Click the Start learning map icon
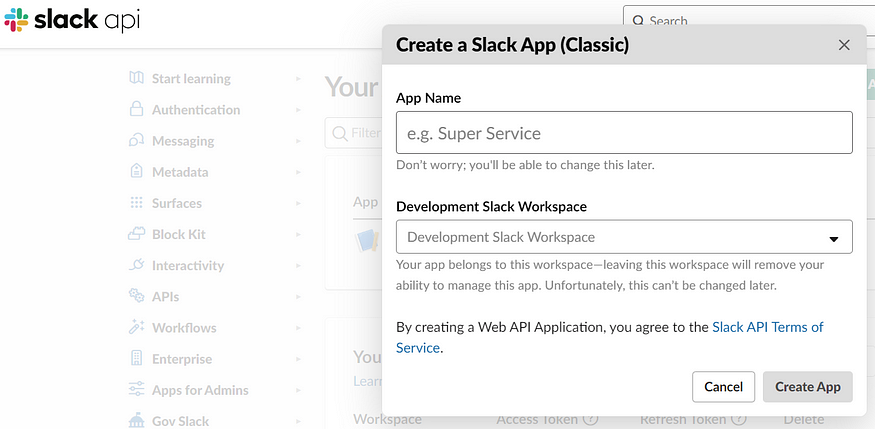The width and height of the screenshot is (875, 429). 136,78
